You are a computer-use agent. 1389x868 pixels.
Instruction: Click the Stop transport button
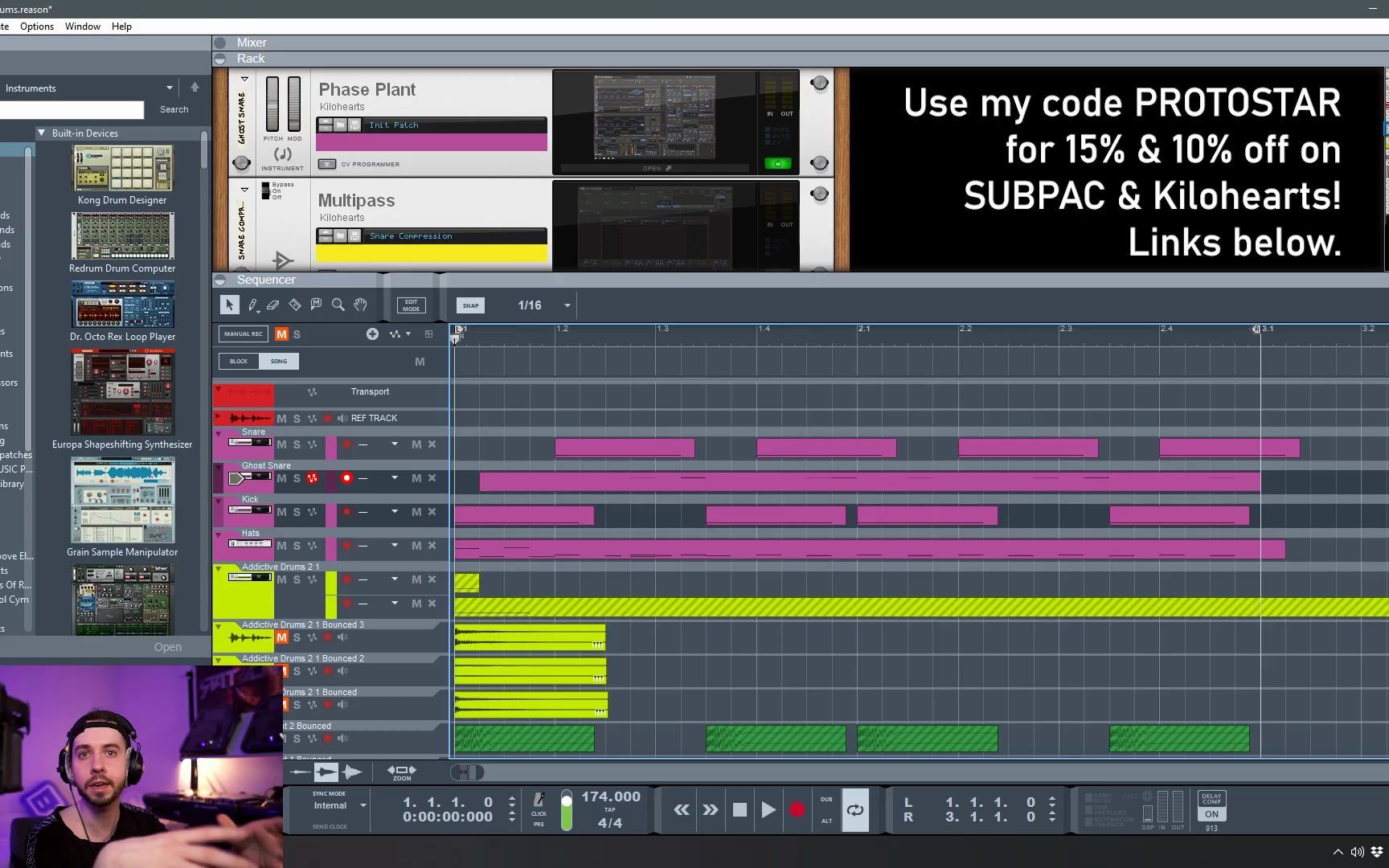[740, 809]
